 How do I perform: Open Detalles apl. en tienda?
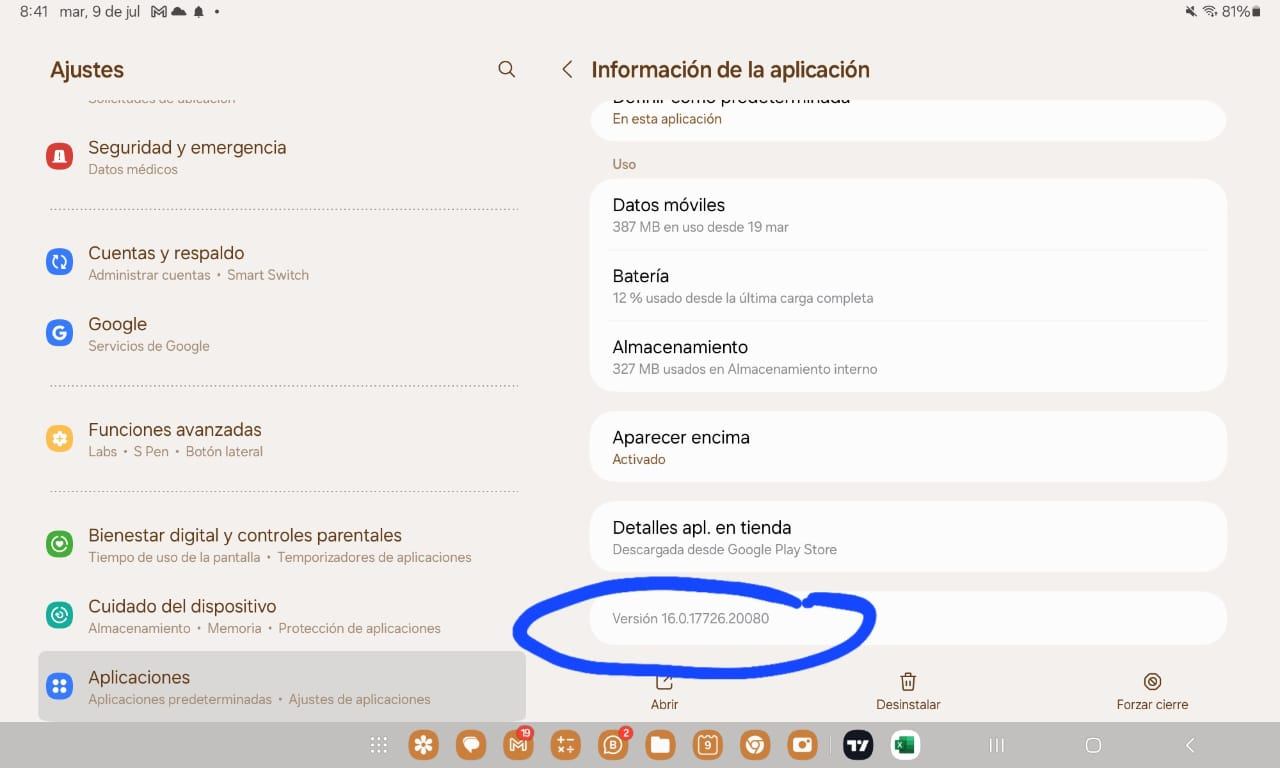(x=908, y=536)
